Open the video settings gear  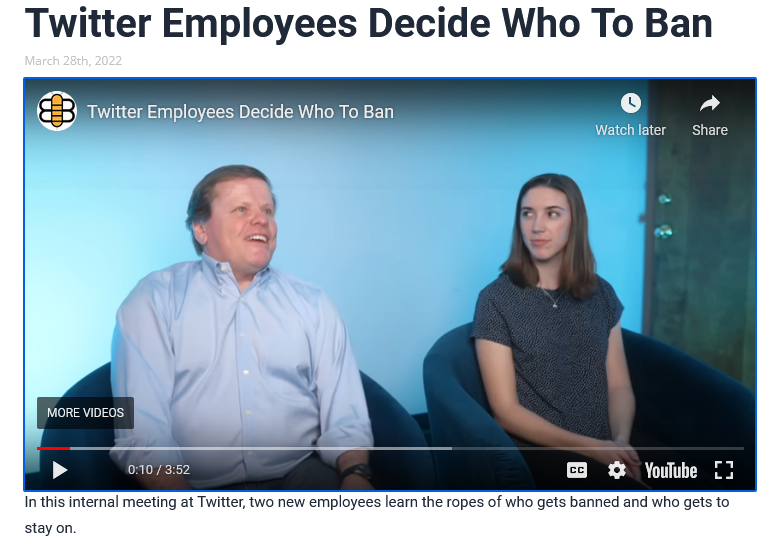pos(617,470)
